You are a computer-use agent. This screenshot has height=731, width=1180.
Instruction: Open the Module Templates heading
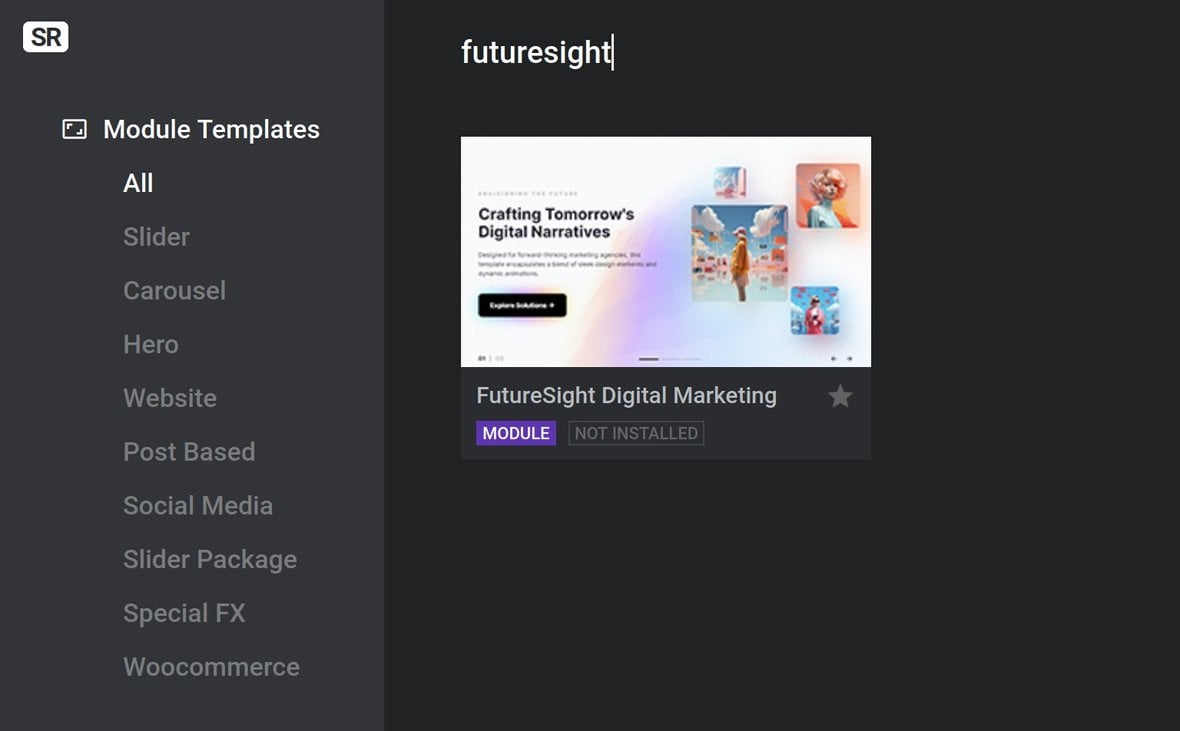point(211,129)
